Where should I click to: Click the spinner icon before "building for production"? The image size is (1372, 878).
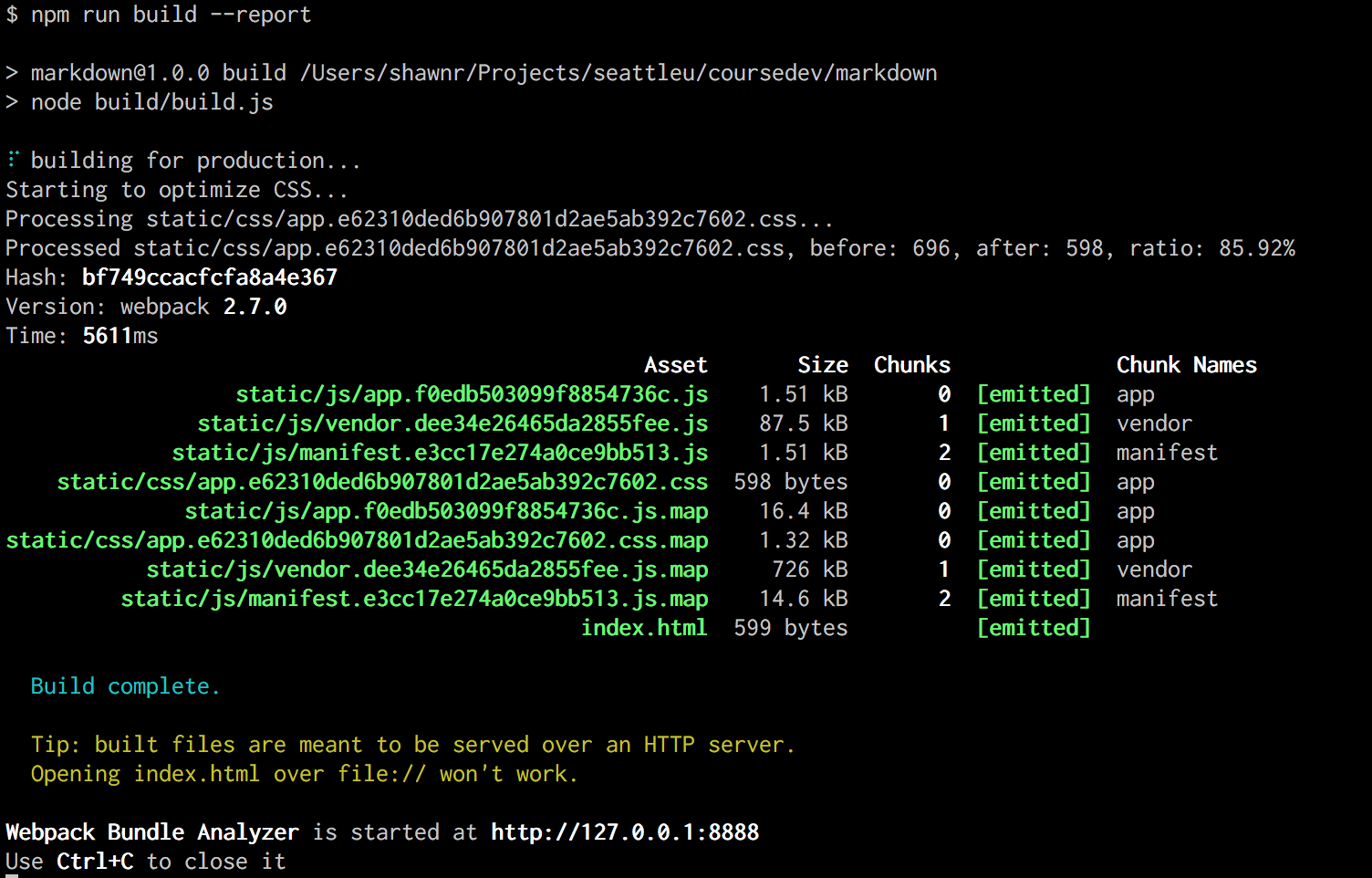[12, 160]
